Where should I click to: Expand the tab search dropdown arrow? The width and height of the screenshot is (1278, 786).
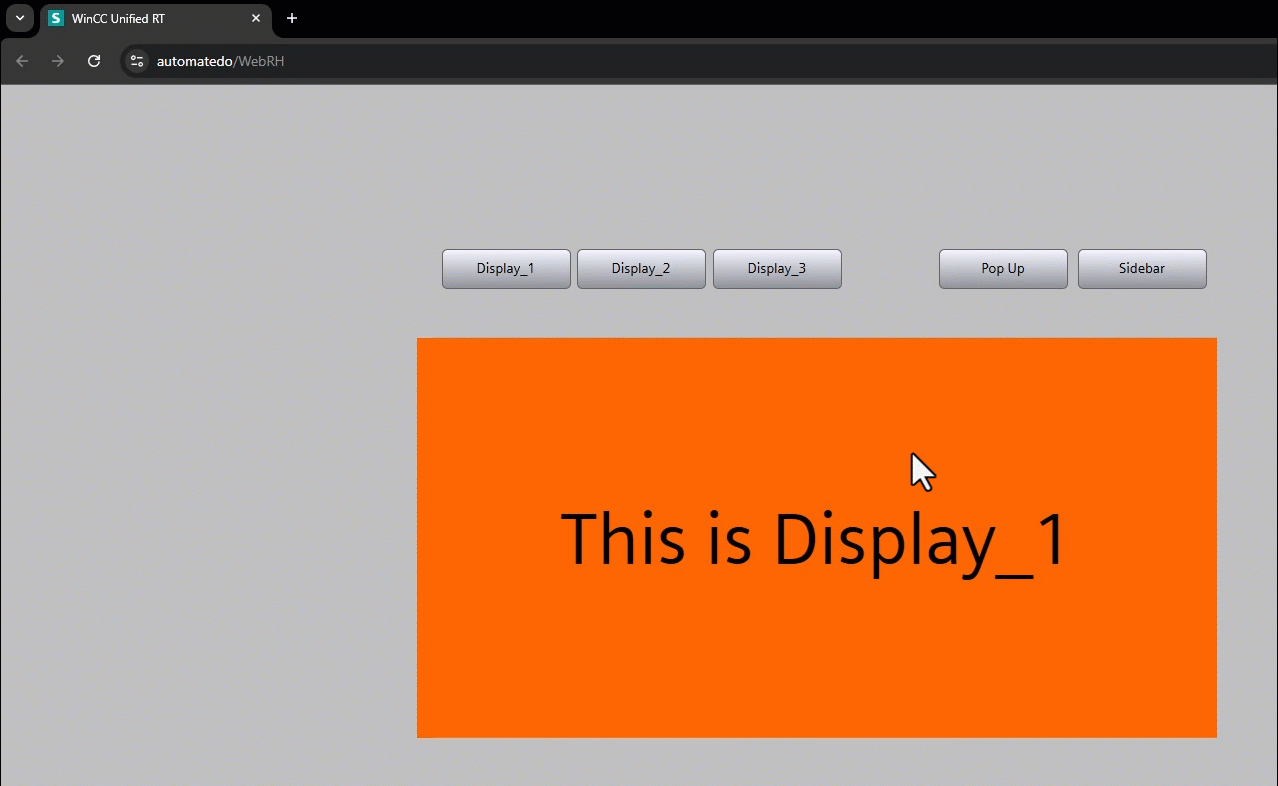[x=19, y=18]
